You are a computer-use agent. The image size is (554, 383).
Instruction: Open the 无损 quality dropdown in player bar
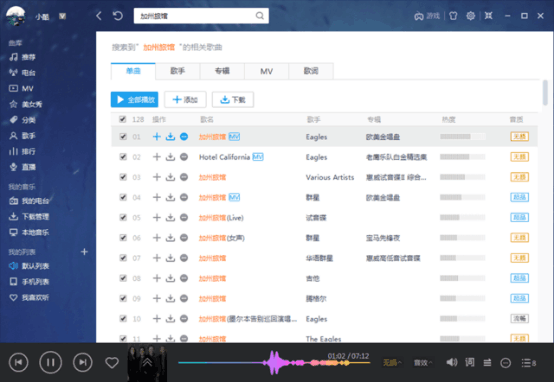click(392, 363)
